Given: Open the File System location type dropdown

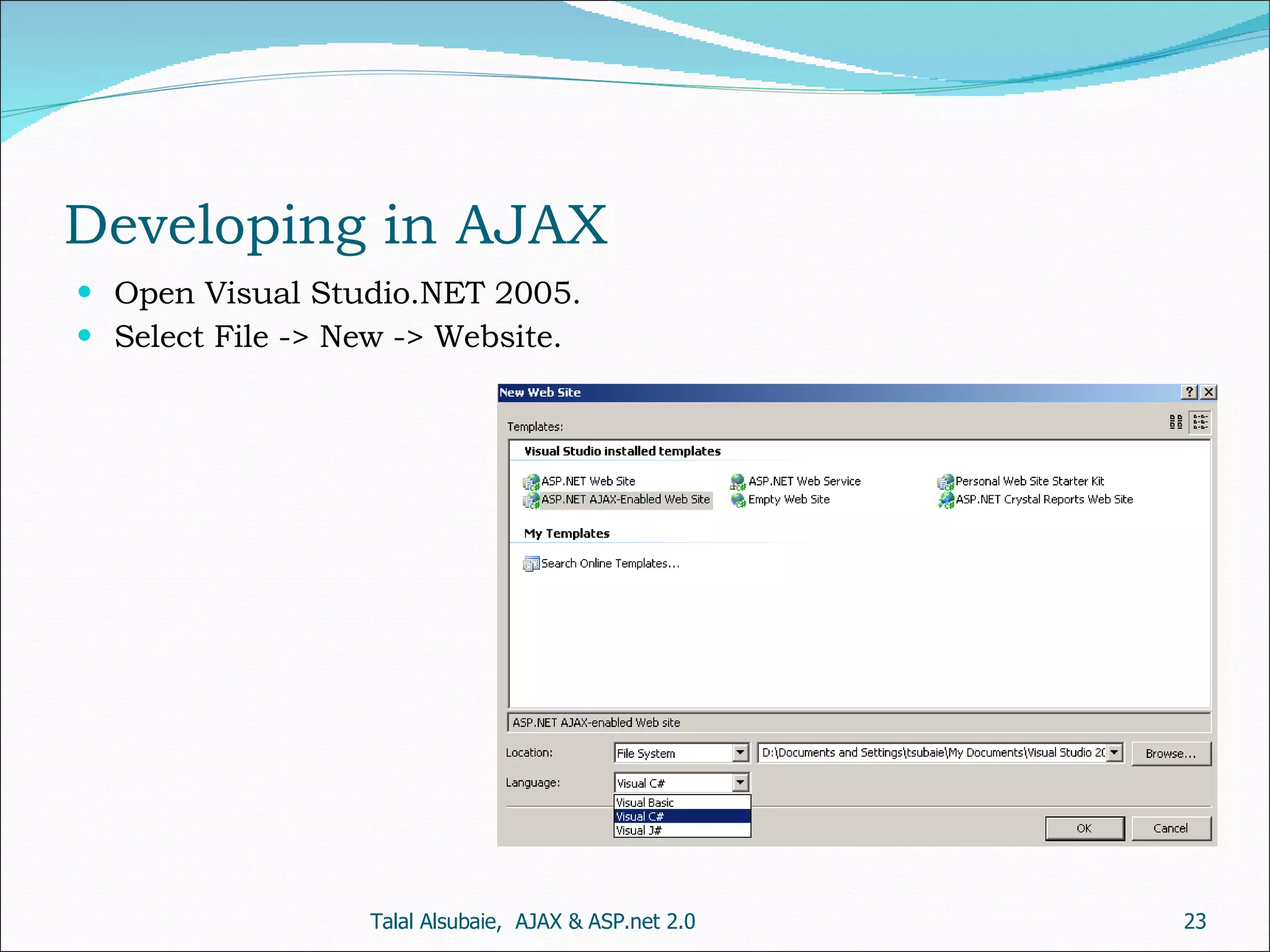Looking at the screenshot, I should [x=740, y=753].
